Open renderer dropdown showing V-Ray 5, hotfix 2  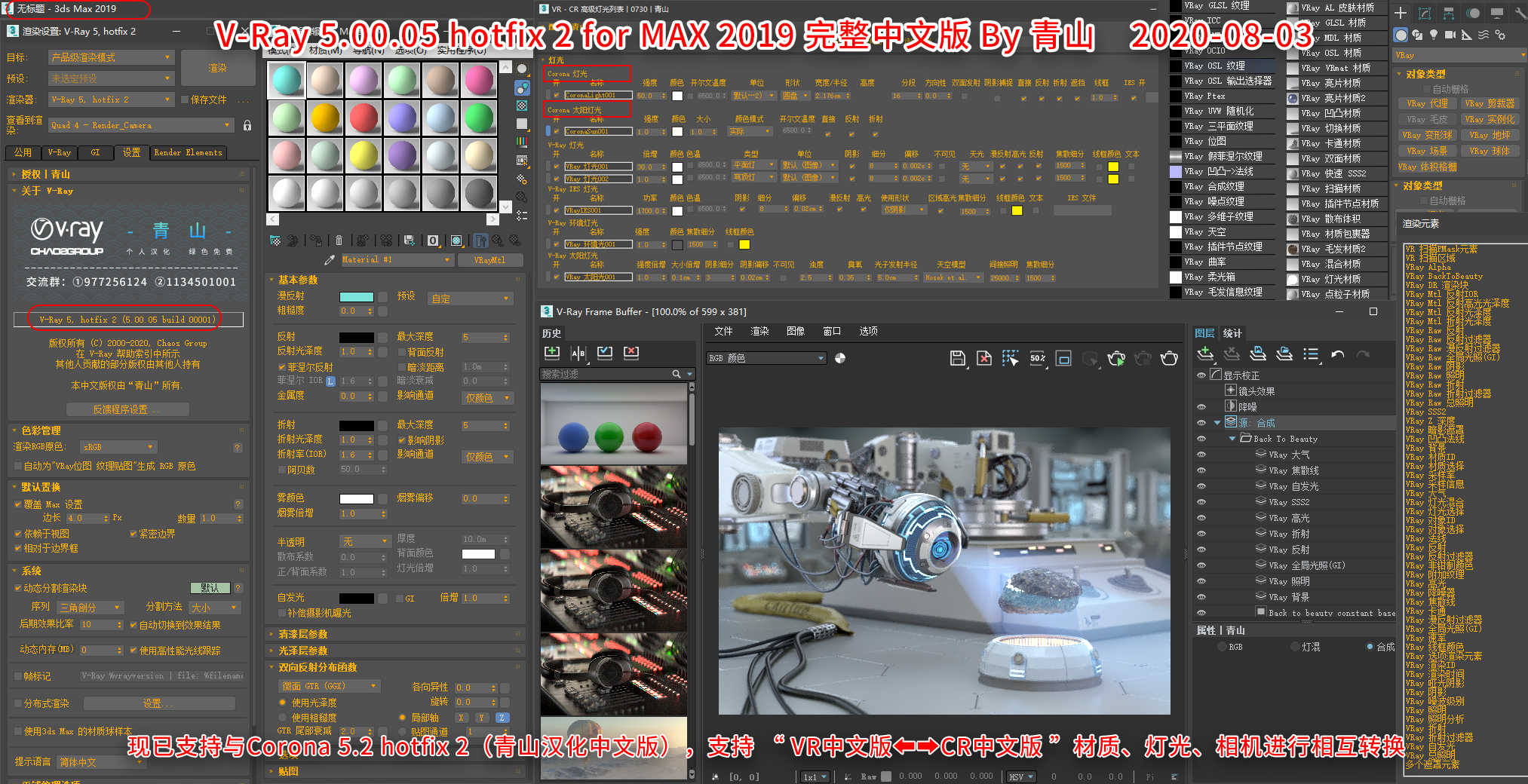[112, 100]
